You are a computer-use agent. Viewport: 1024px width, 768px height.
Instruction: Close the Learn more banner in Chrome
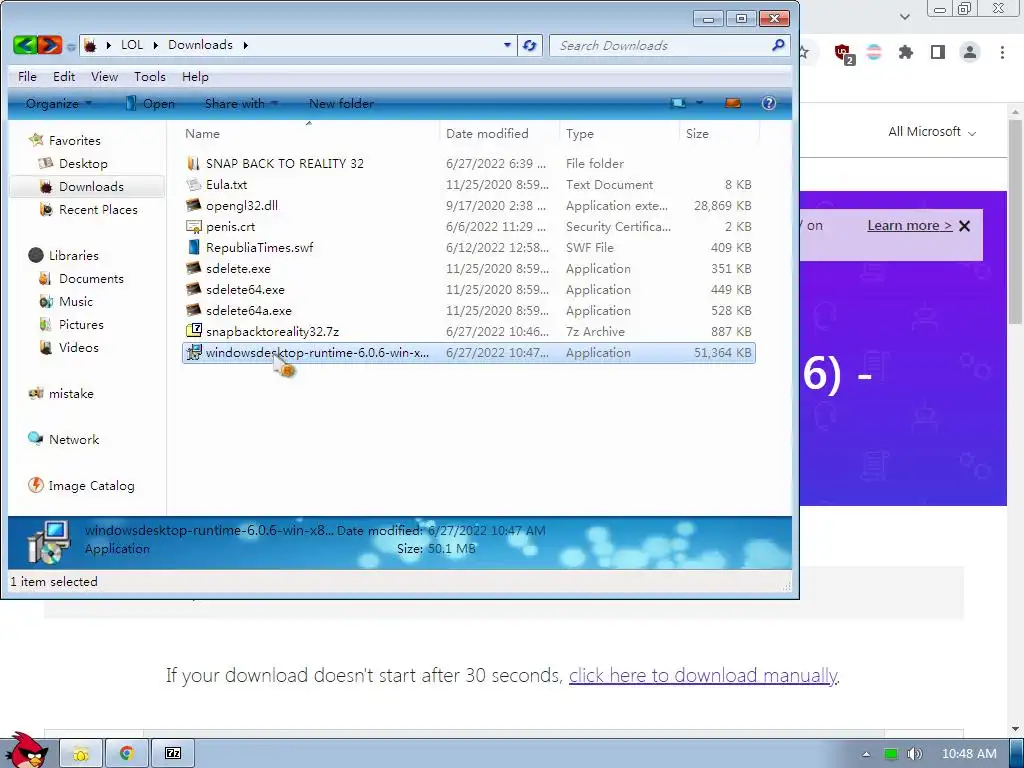965,226
